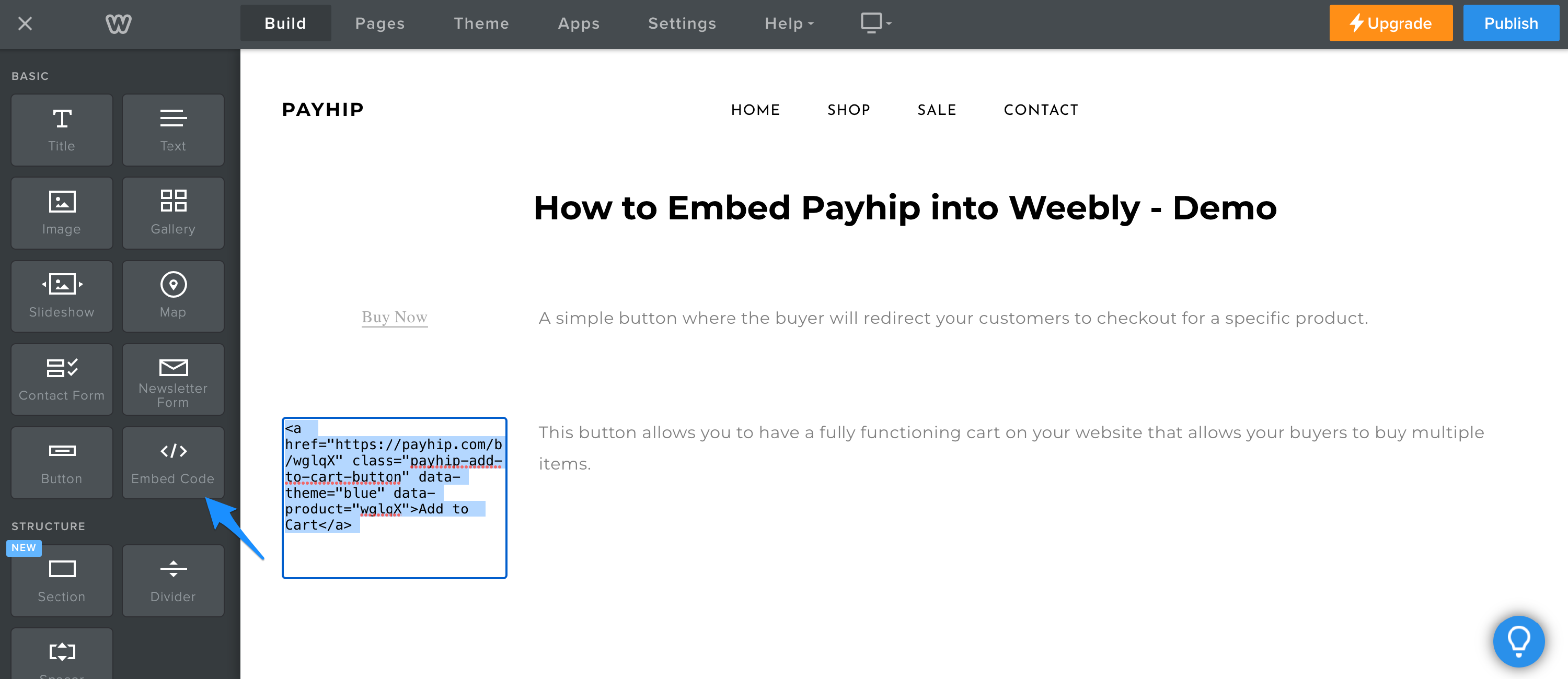Open the help lightbulb assistant

pyautogui.click(x=1518, y=641)
